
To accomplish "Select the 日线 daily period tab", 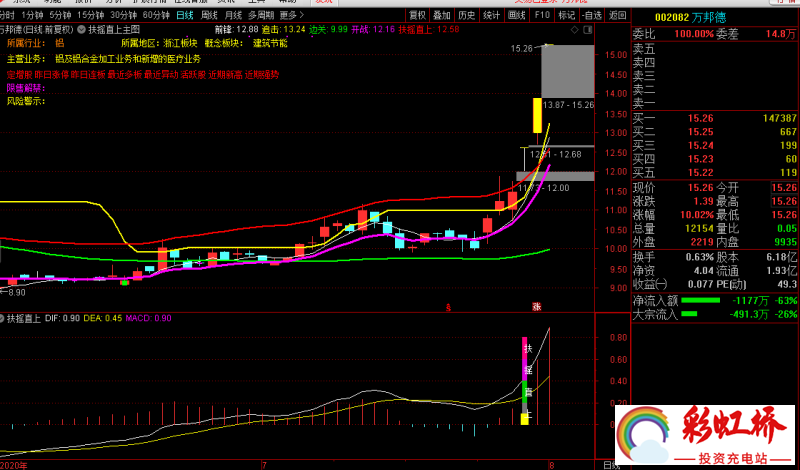I will 185,15.
